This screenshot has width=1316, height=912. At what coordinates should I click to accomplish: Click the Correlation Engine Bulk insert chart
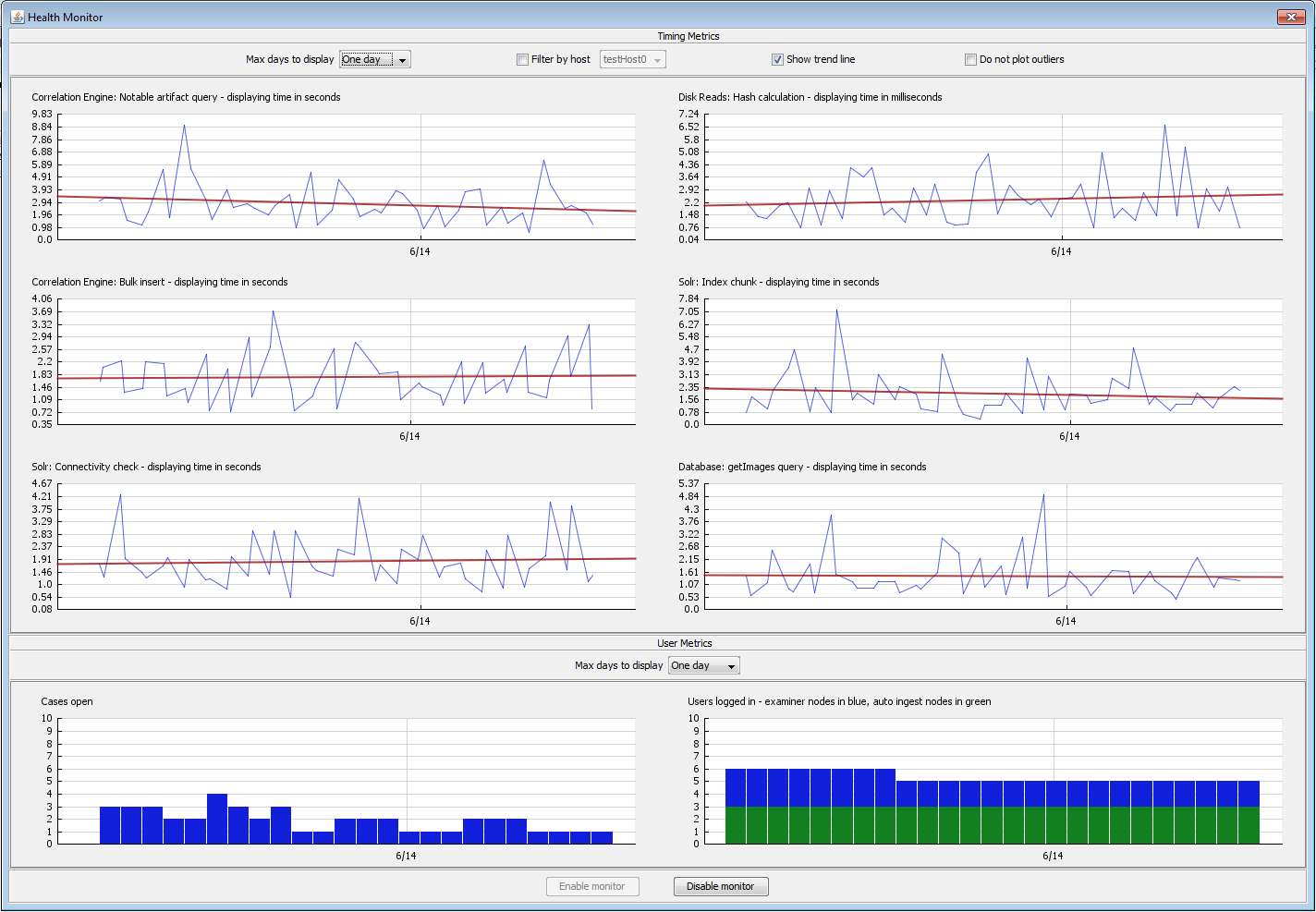(x=347, y=361)
